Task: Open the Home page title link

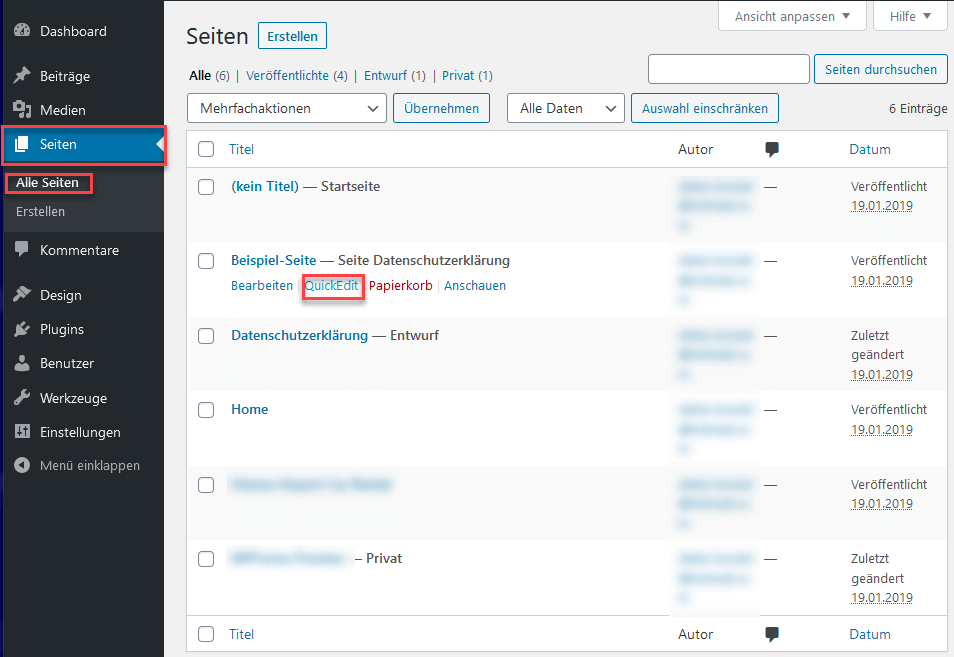Action: point(249,409)
